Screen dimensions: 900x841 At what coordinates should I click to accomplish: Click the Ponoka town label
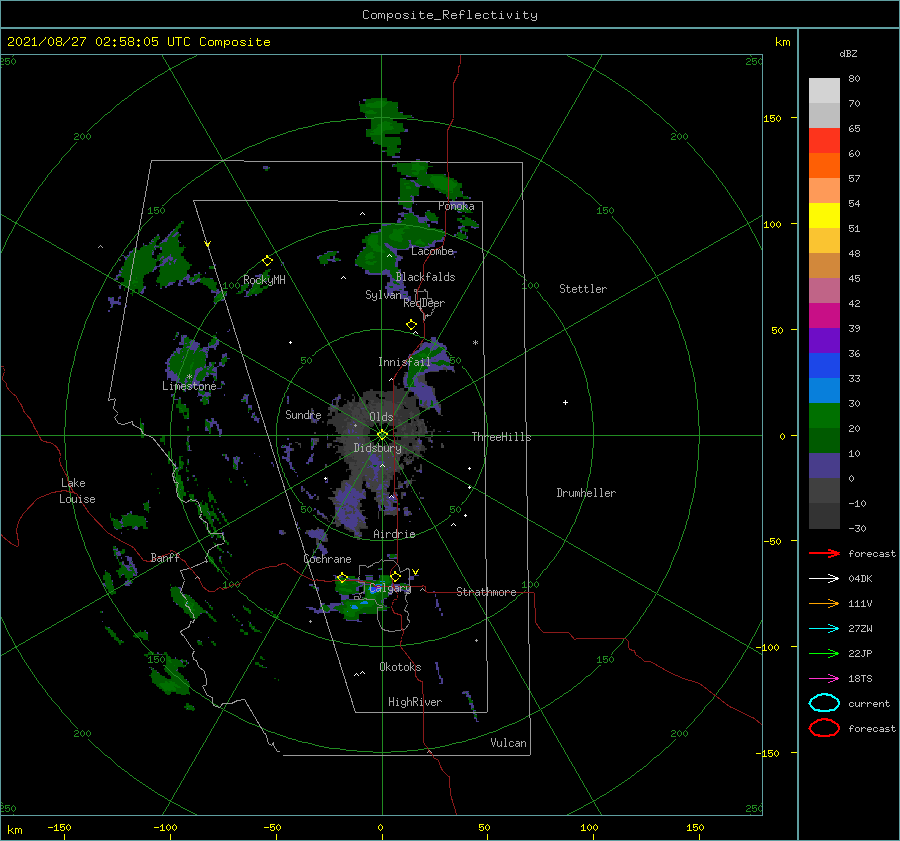[x=456, y=206]
